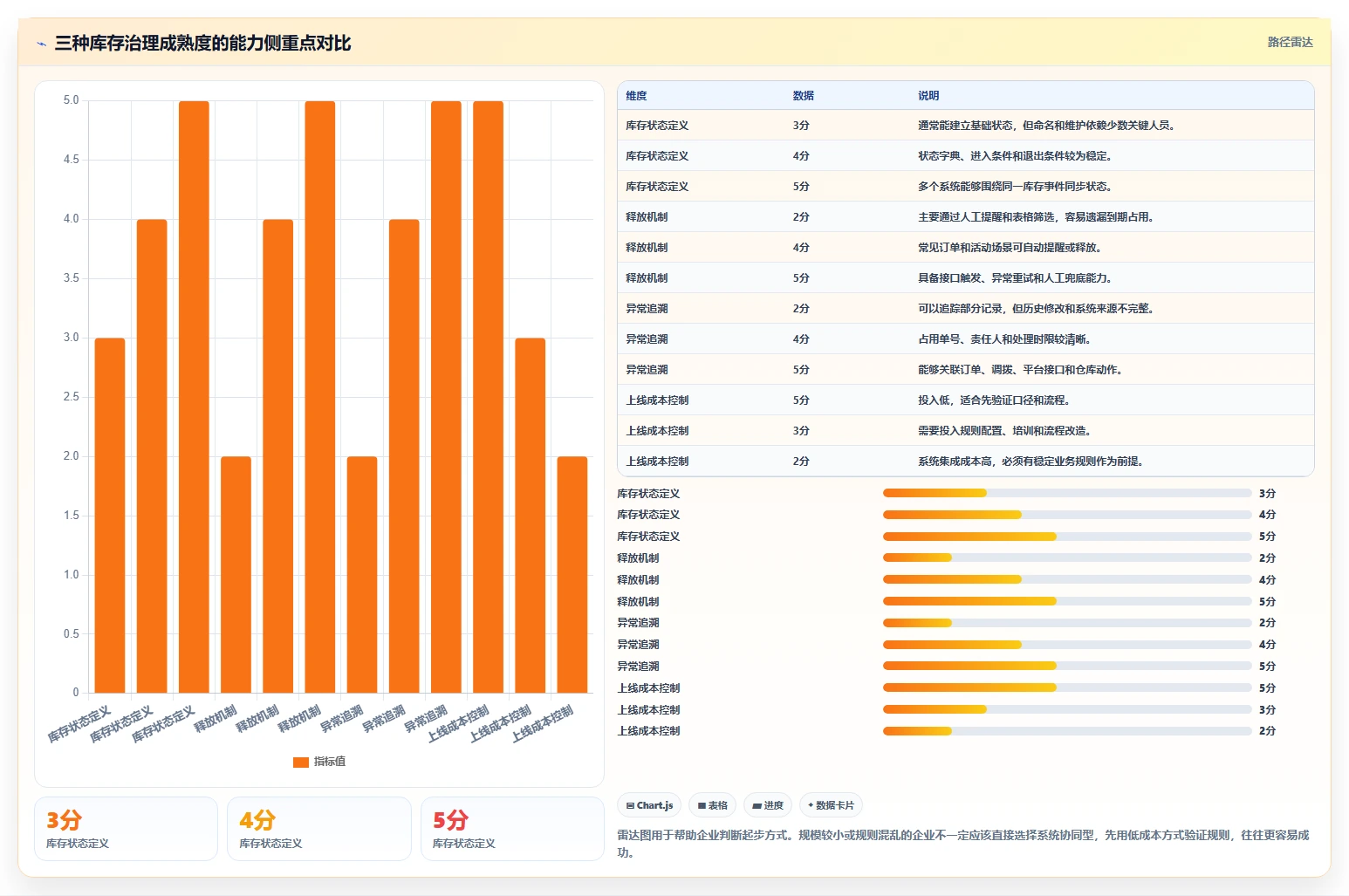Image resolution: width=1349 pixels, height=896 pixels.
Task: Select the 表格 chip
Action: 713,805
